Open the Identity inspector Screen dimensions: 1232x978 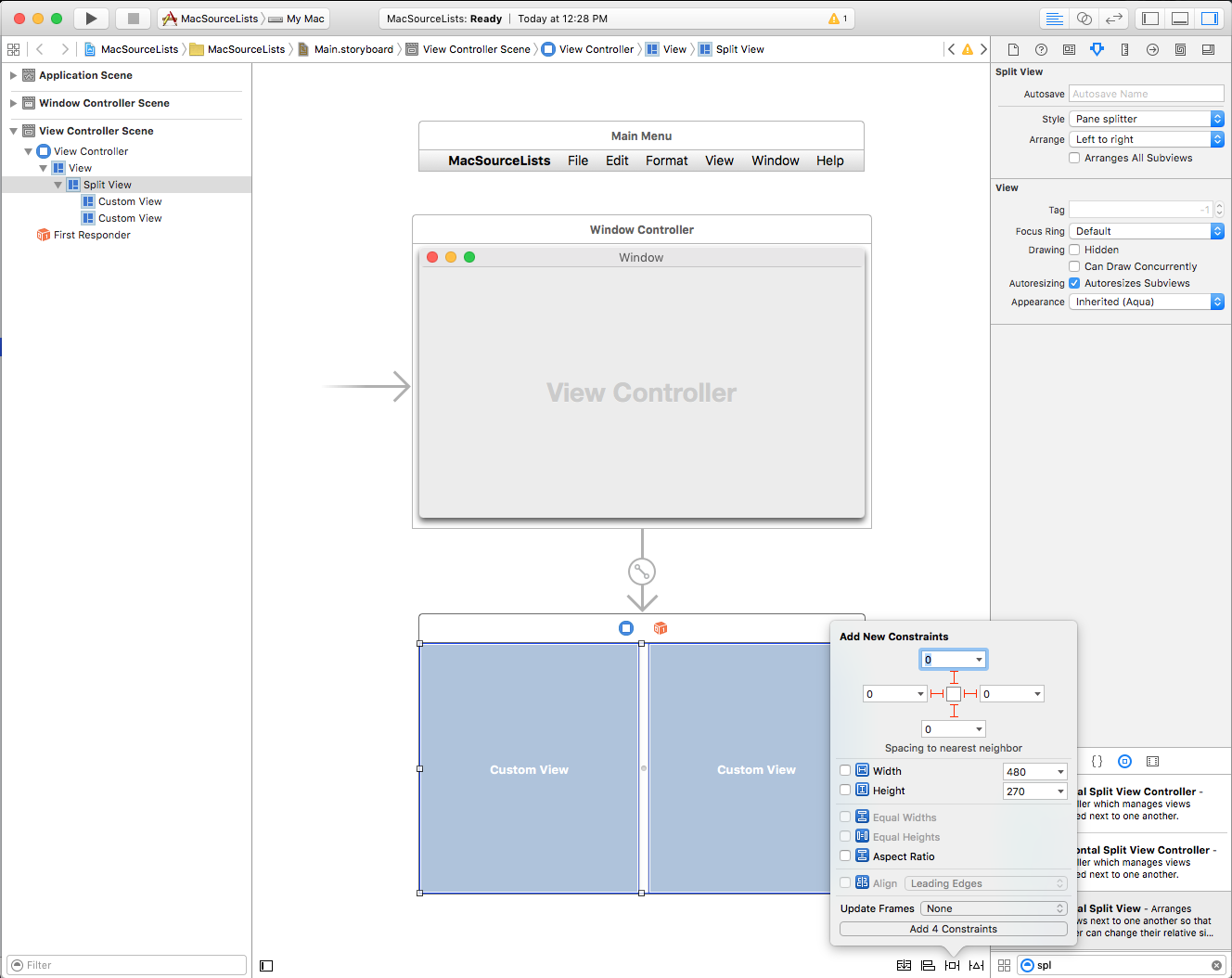pos(1069,49)
